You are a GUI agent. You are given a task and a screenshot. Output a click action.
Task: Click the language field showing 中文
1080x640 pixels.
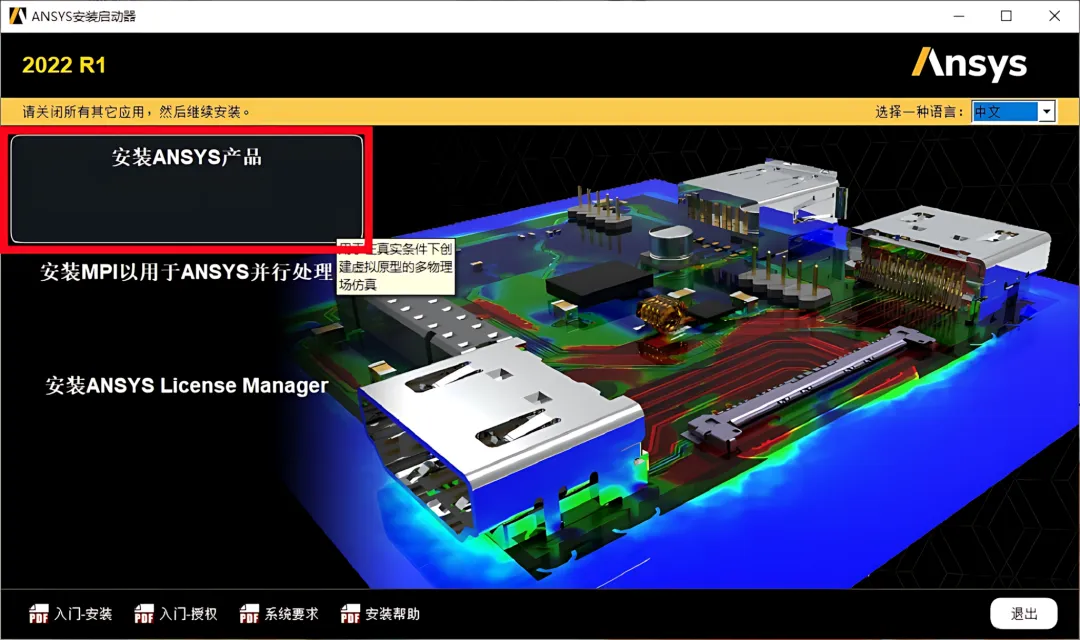[1005, 112]
